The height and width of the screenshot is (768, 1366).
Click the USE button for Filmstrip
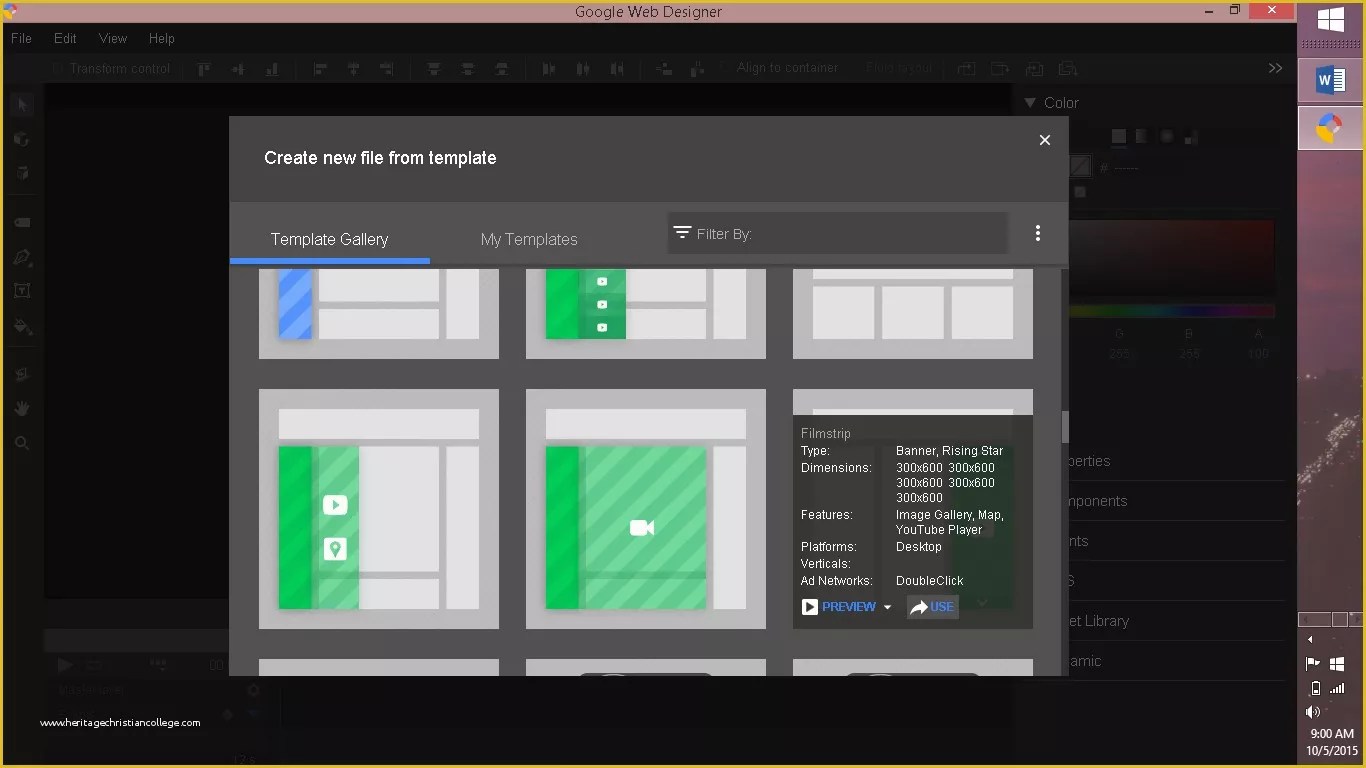point(932,607)
